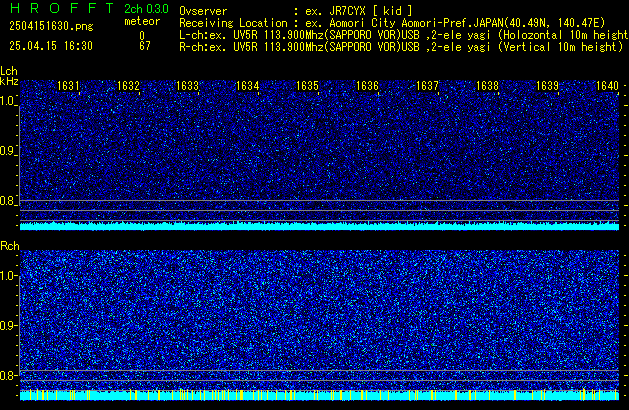Click the Rch 0.9 kHz axis label
This screenshot has width=629, height=410.
click(x=7, y=325)
